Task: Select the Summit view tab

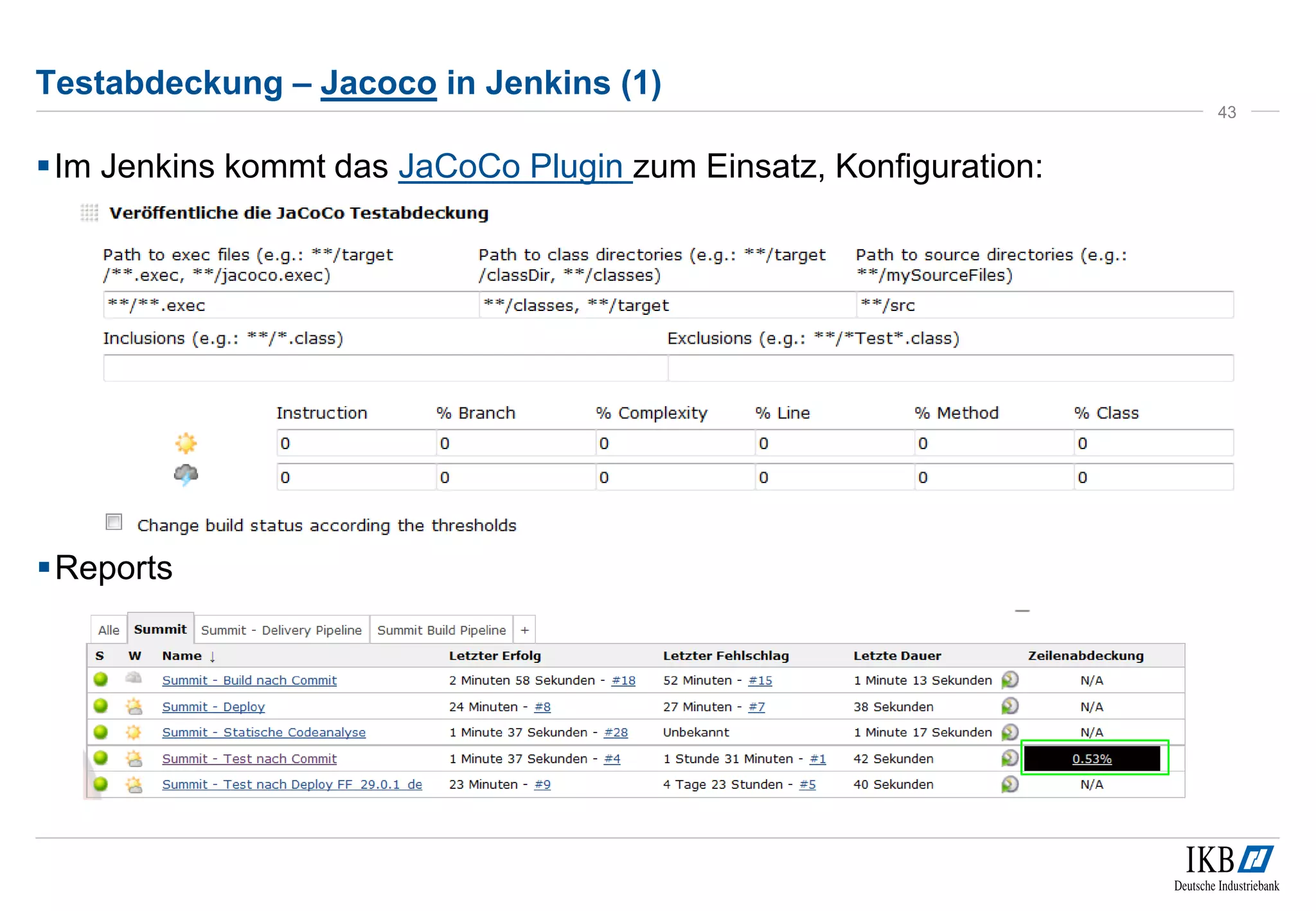Action: 160,628
